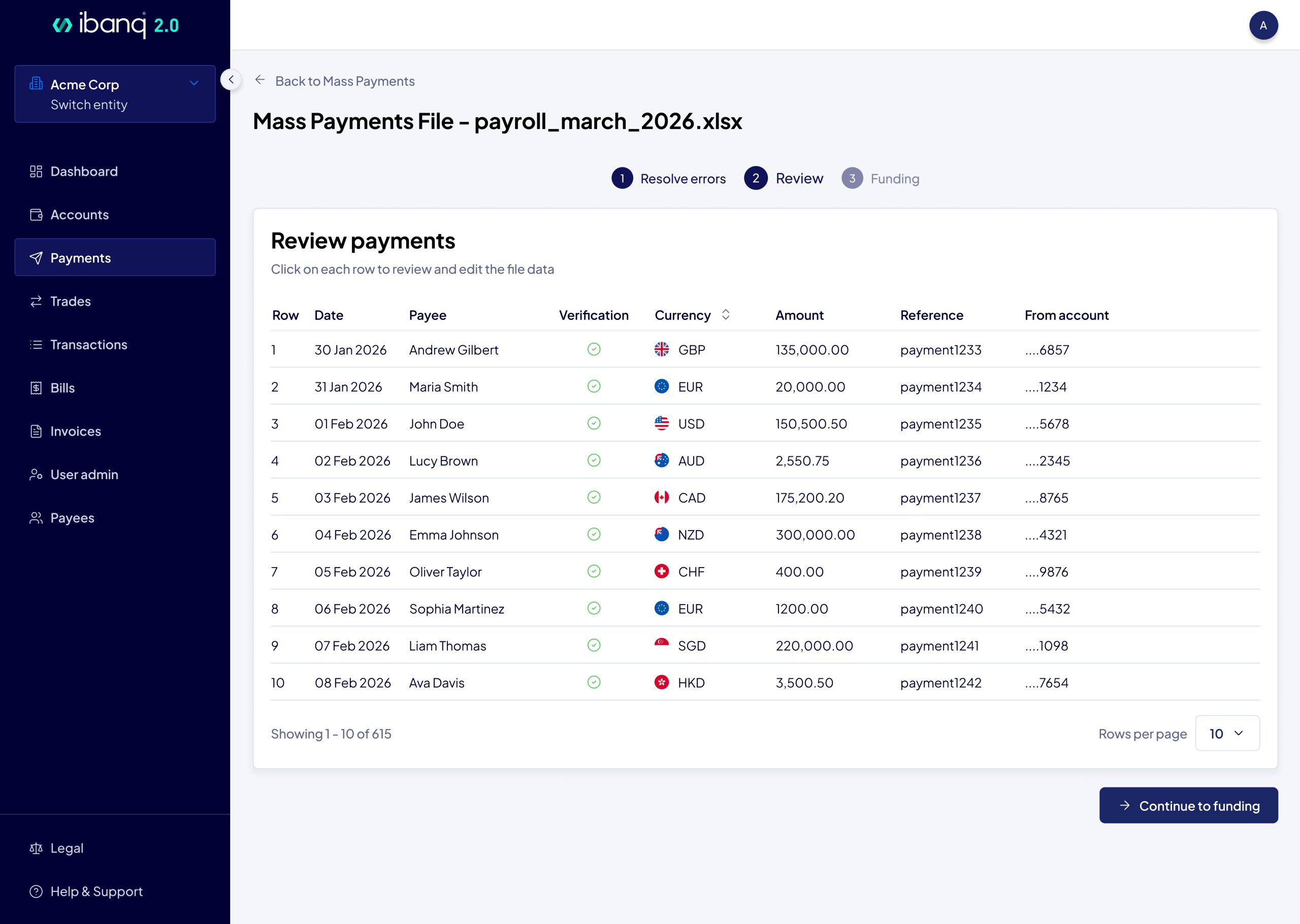The image size is (1300, 924).
Task: Select step 2 Review
Action: click(x=784, y=178)
